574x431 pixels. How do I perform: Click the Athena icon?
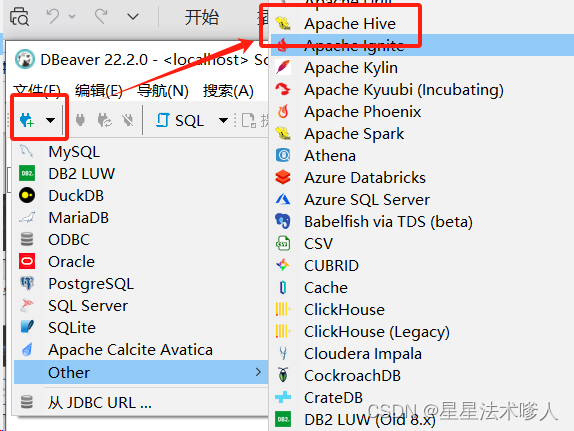point(283,156)
